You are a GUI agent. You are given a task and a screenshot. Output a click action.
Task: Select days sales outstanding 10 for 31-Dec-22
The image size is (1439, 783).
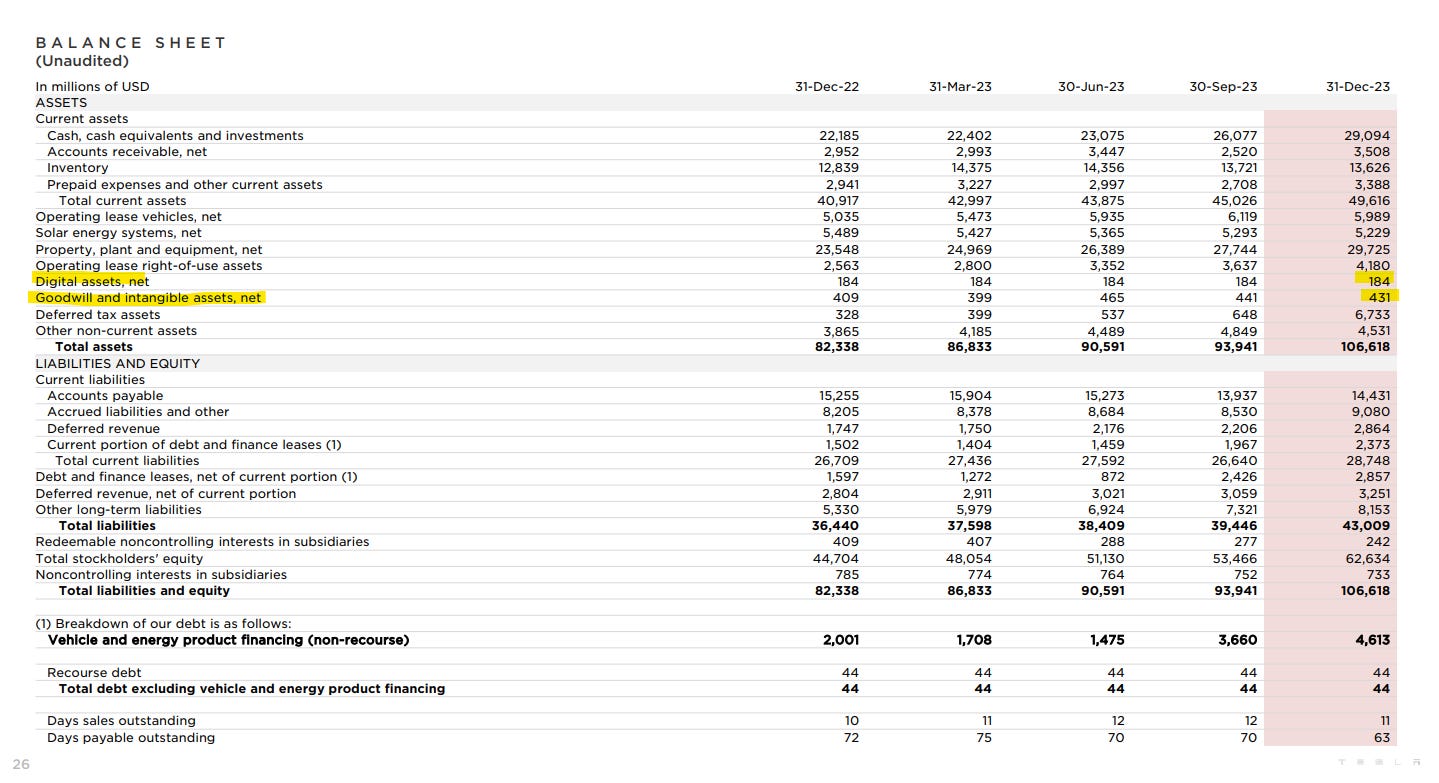(852, 721)
